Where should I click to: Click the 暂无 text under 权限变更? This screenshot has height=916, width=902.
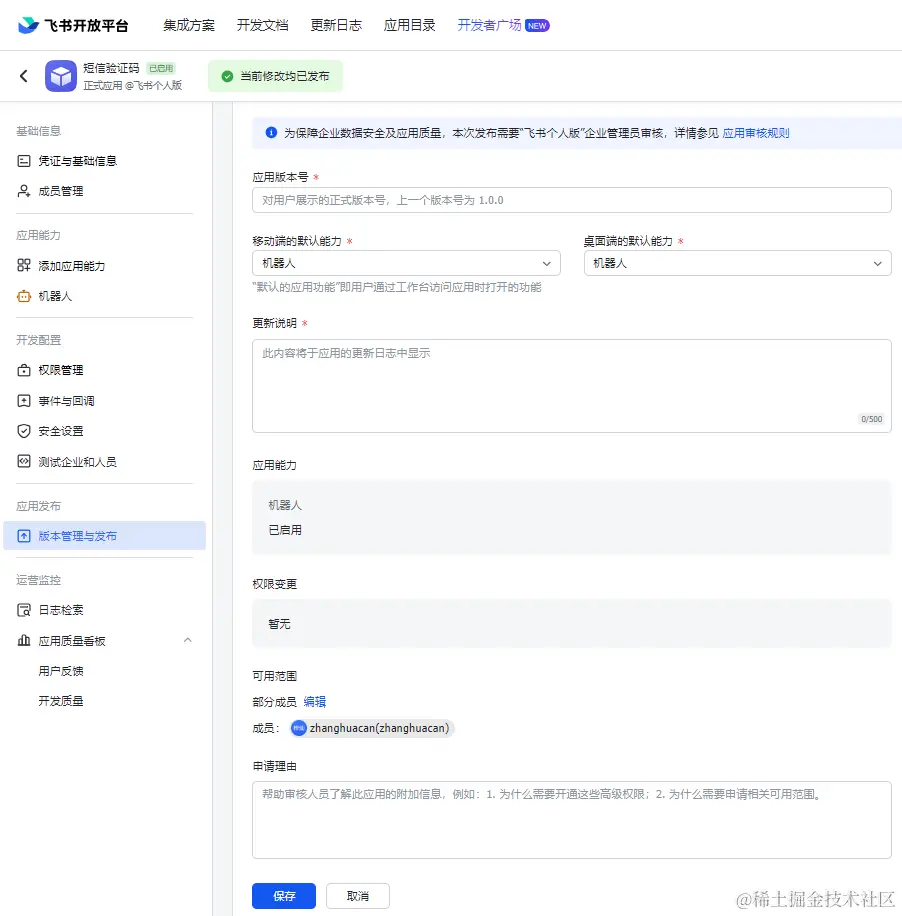[x=279, y=624]
